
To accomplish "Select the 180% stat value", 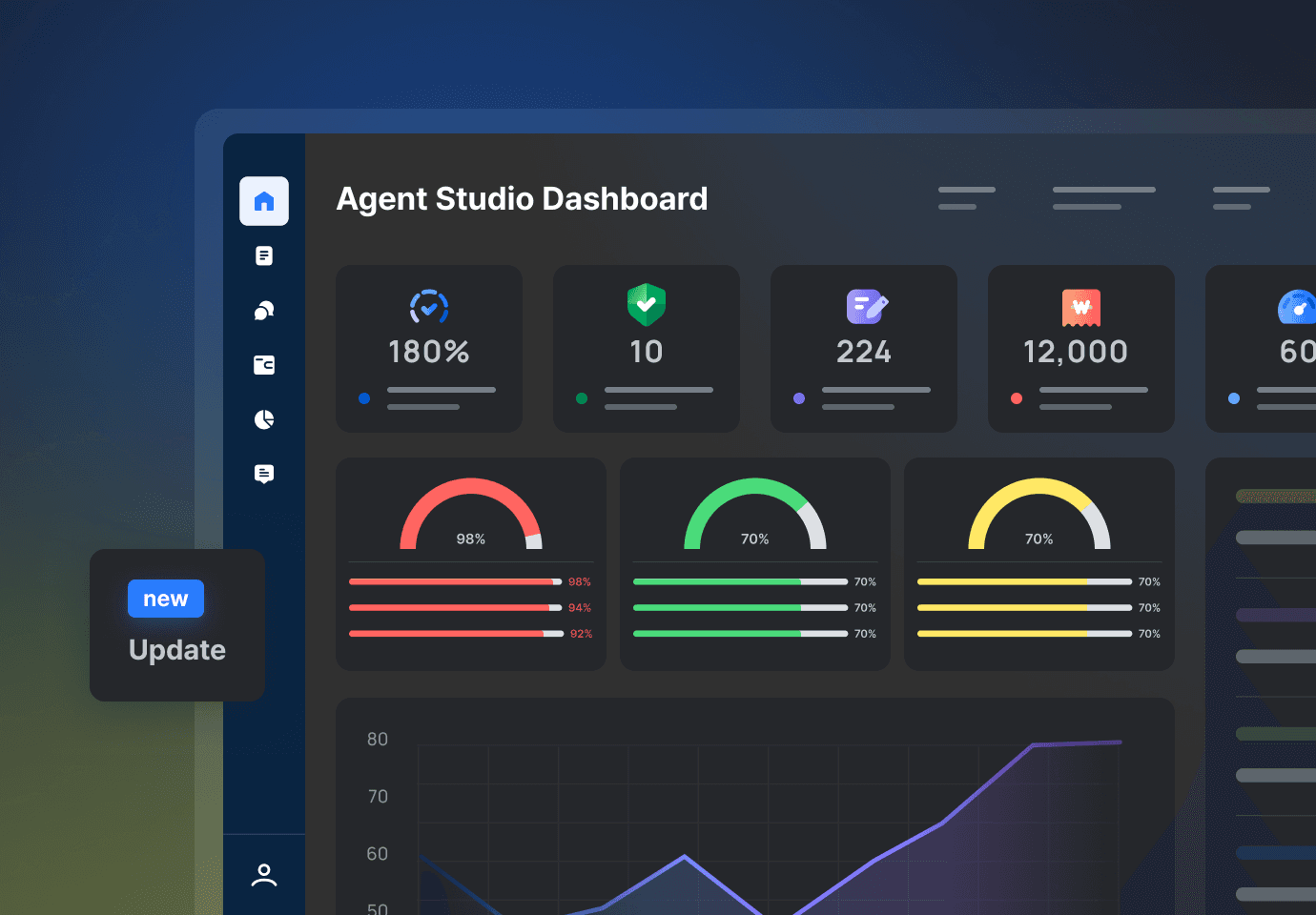I will tap(429, 352).
